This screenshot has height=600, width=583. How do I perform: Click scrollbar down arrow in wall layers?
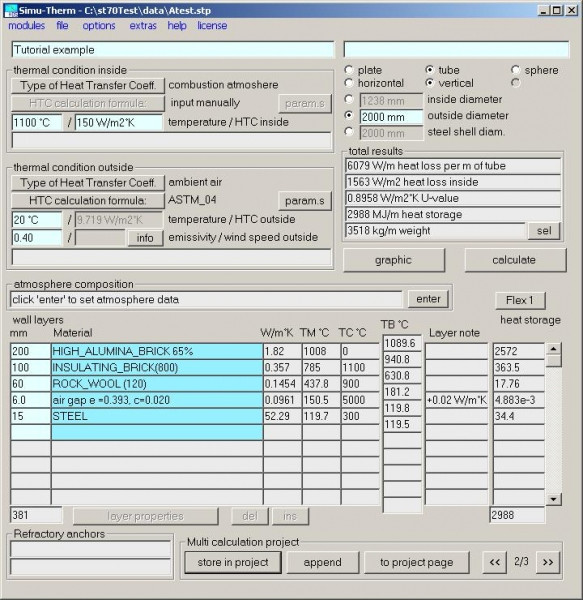(x=554, y=499)
